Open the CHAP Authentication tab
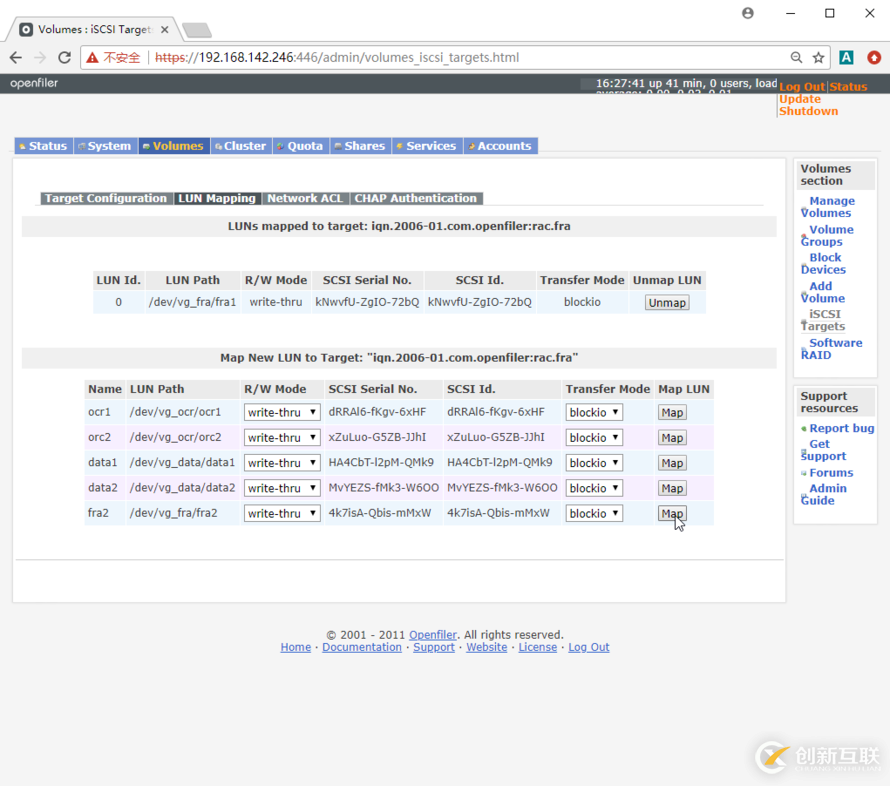The image size is (890, 786). [x=415, y=198]
